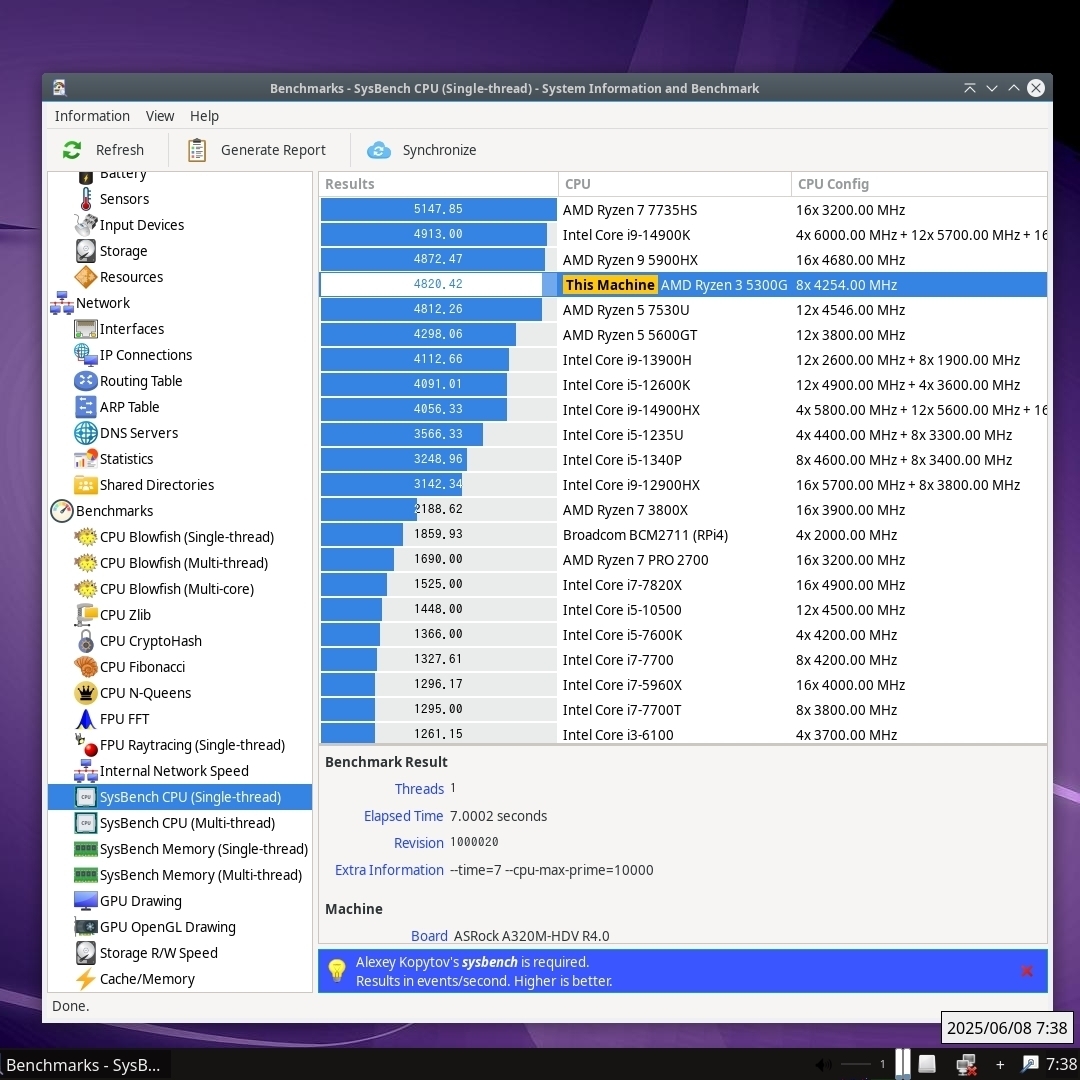
Task: Click the taskbar clock showing 7:38
Action: click(x=1061, y=1065)
